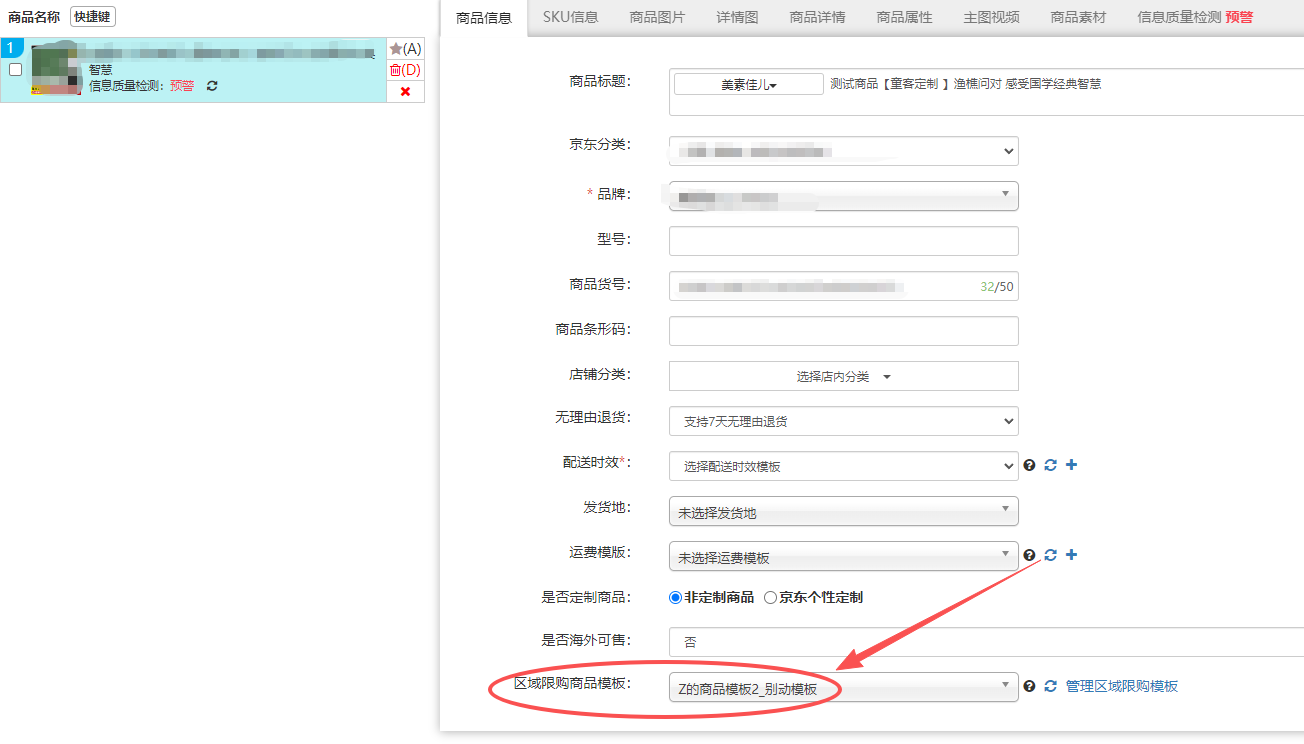1304x744 pixels.
Task: Refresh the 区域限购商品模板 list
Action: point(1050,687)
